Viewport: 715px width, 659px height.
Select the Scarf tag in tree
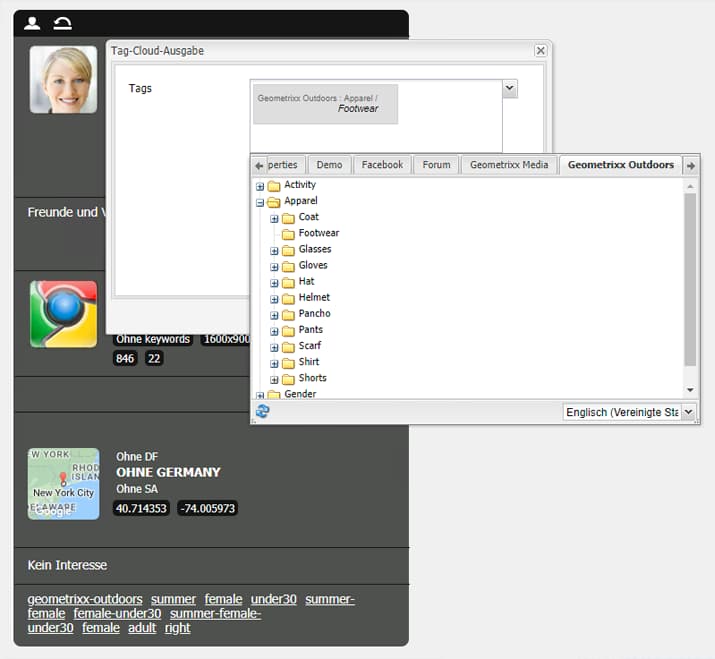[310, 346]
